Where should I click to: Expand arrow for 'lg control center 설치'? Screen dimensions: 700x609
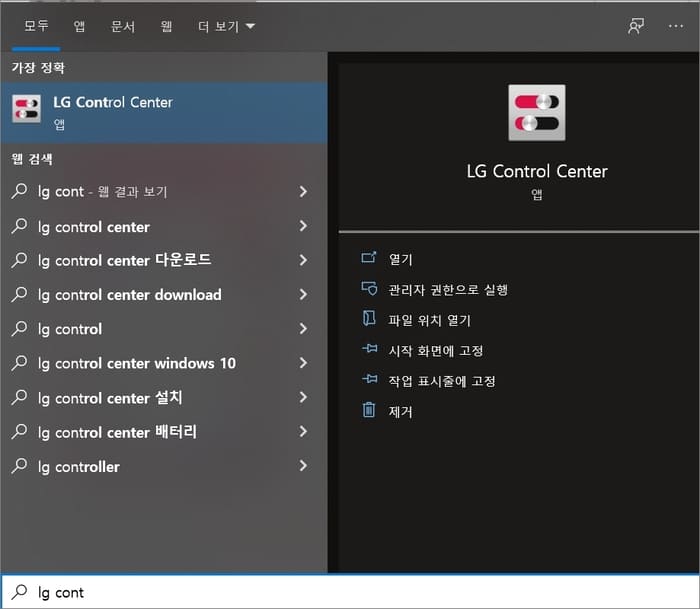click(303, 397)
